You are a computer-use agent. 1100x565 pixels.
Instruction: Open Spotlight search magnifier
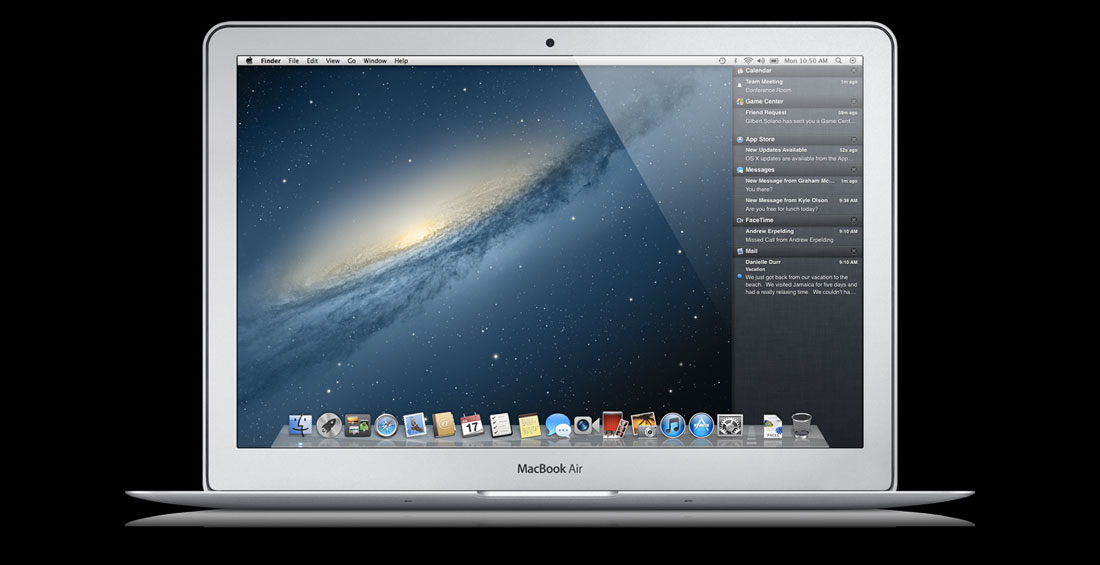(x=840, y=61)
